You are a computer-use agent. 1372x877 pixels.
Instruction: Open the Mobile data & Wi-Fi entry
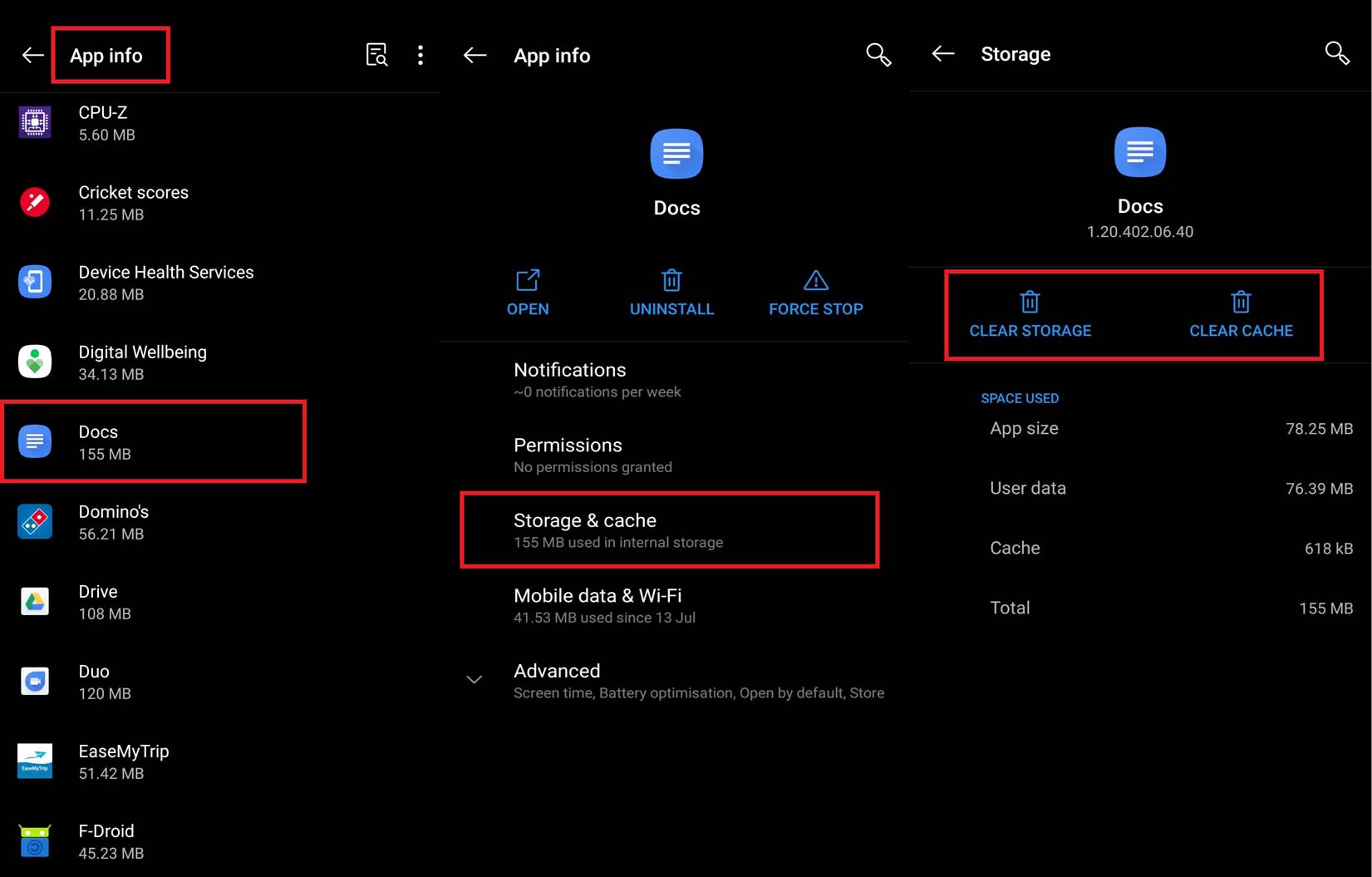674,605
